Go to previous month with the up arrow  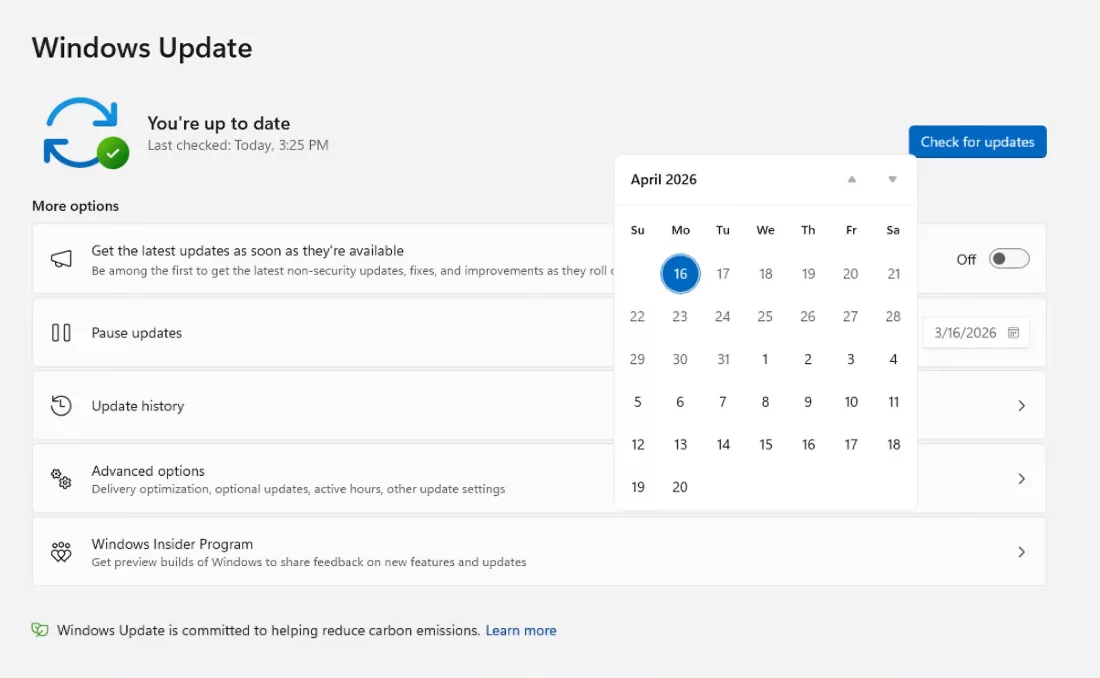(x=852, y=180)
